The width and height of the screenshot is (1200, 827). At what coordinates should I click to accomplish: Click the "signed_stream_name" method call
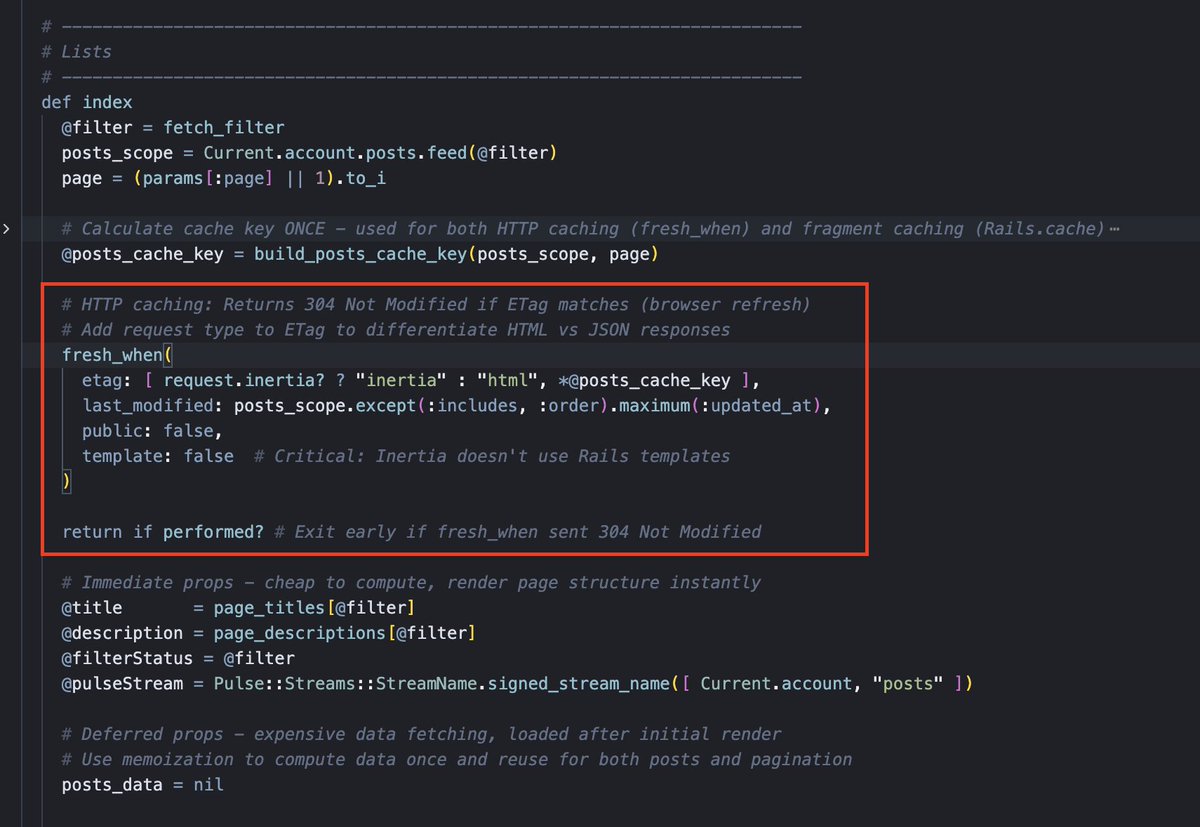coord(578,684)
